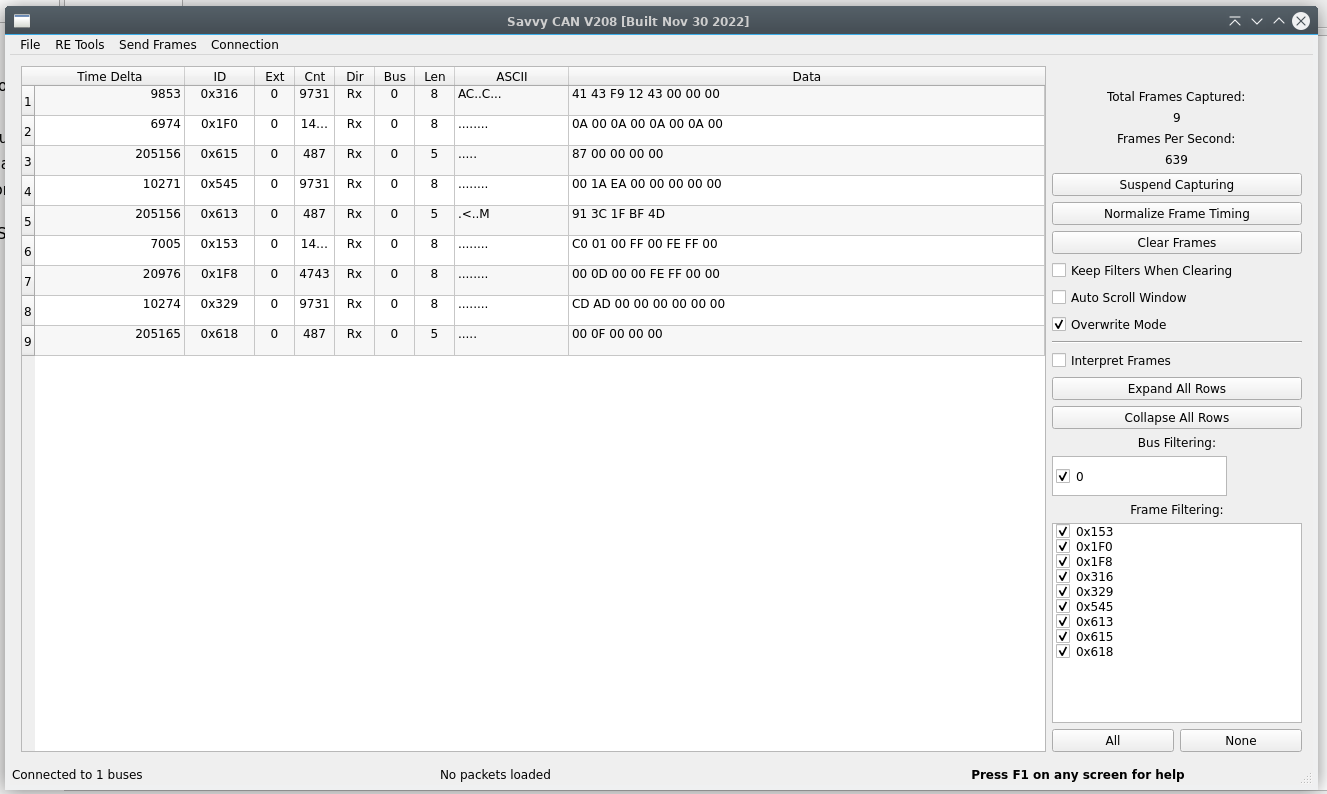
Task: Select row header 5 in the frame table
Action: (28, 221)
